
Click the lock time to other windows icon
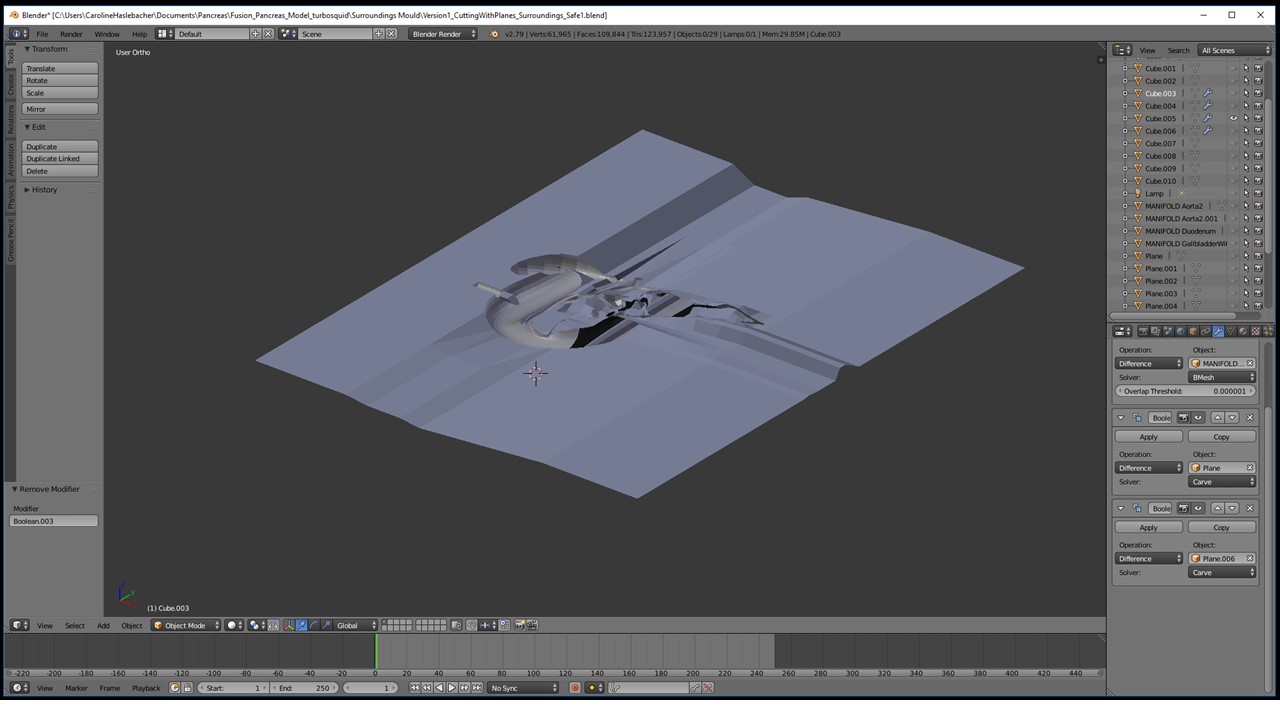pos(187,687)
